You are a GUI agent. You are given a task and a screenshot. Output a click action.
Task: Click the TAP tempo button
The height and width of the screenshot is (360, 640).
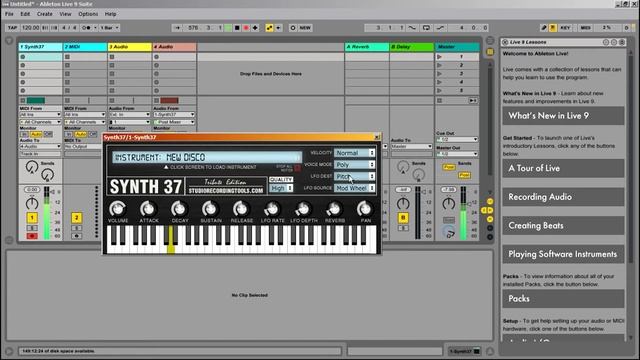tap(12, 28)
